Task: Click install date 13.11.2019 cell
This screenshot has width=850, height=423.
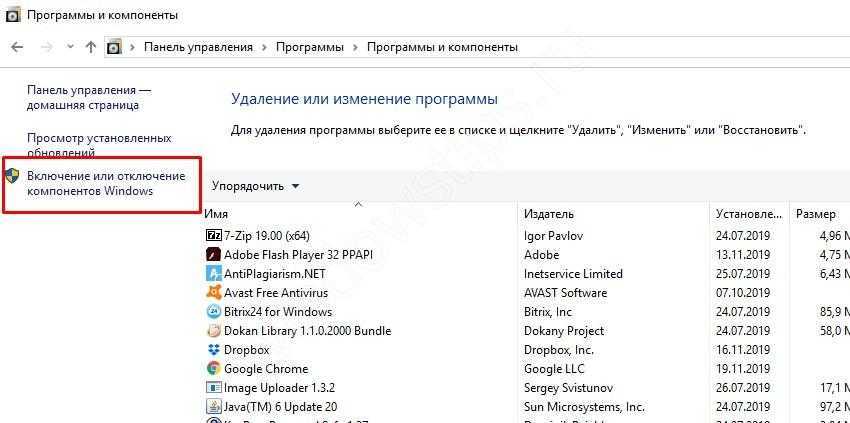Action: coord(743,255)
